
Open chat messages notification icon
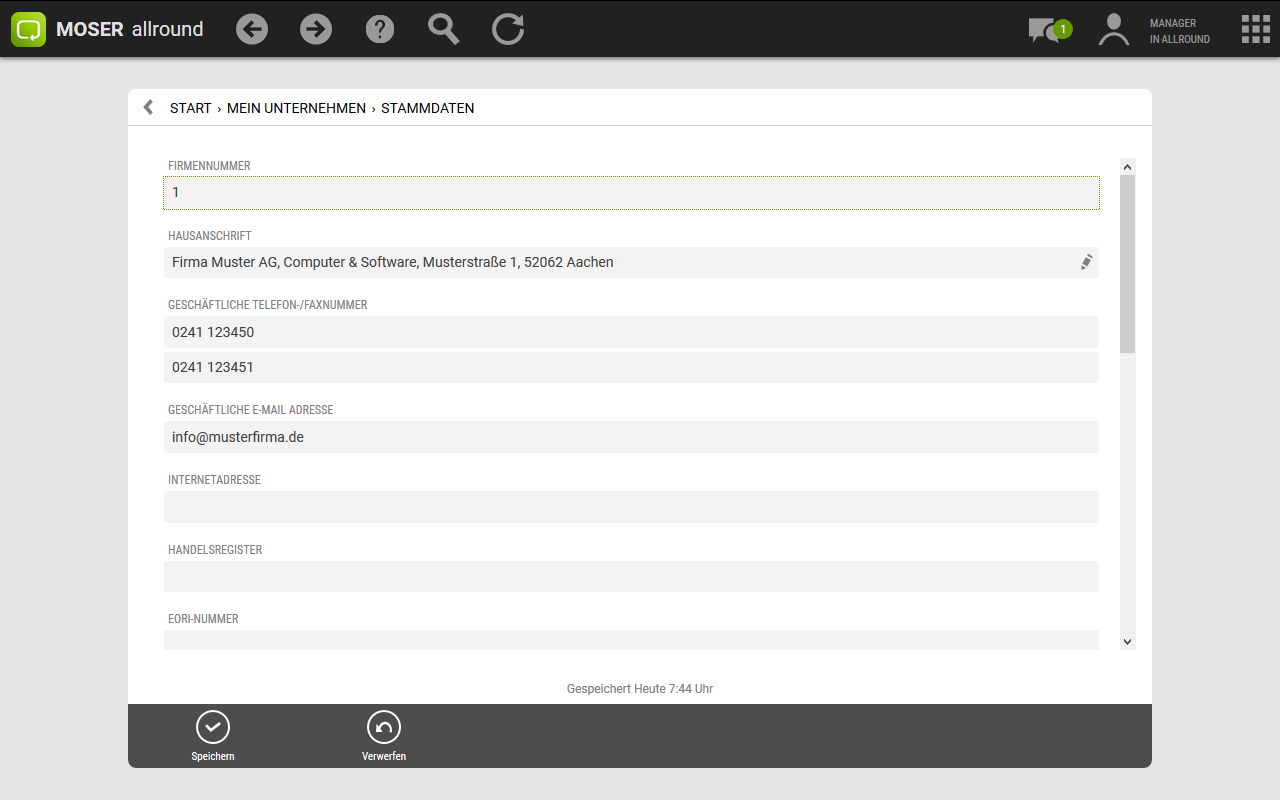1046,30
